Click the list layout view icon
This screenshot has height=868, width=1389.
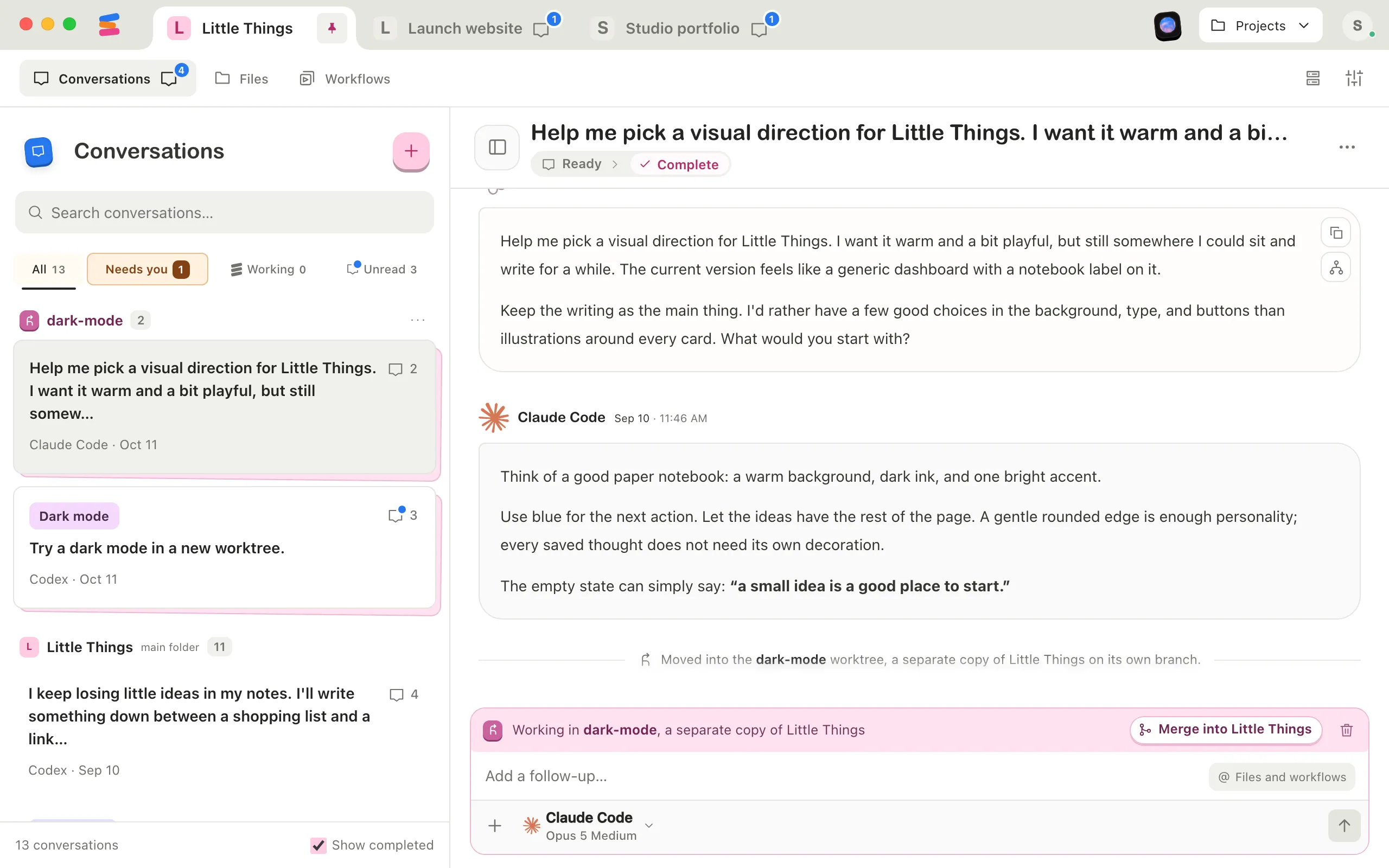click(1312, 78)
